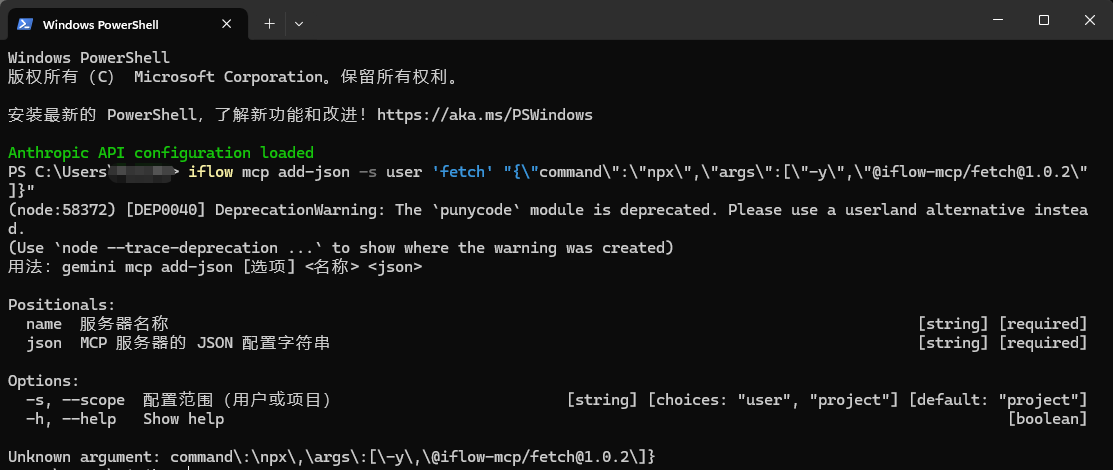Click the PowerShell icon in the tab
This screenshot has height=470, width=1113.
25,24
